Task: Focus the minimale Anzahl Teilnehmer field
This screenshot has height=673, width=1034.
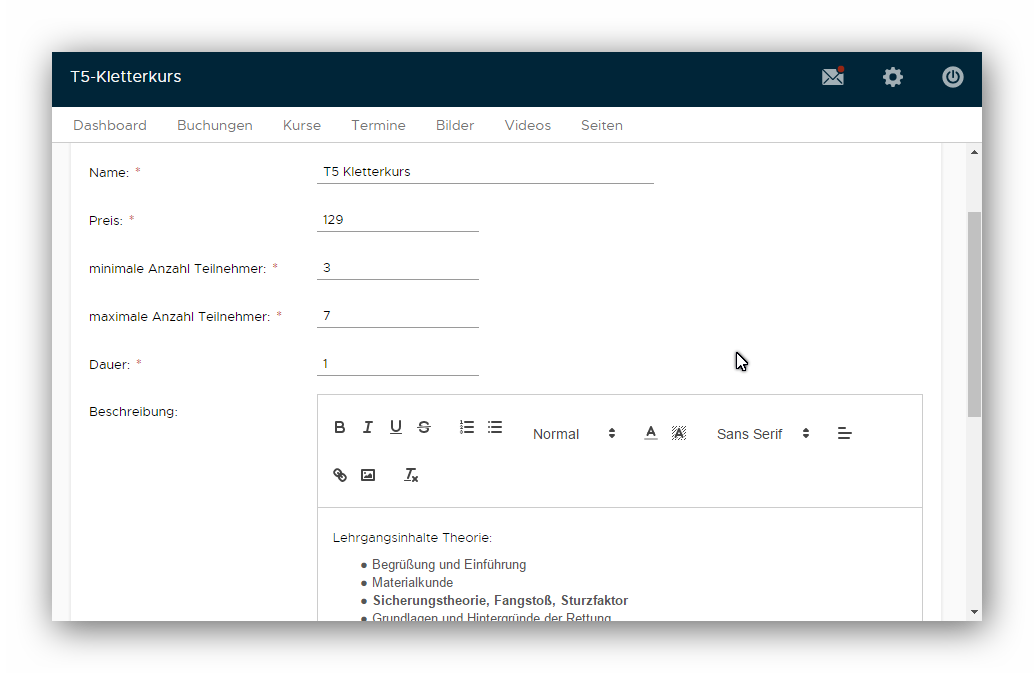Action: click(x=398, y=268)
